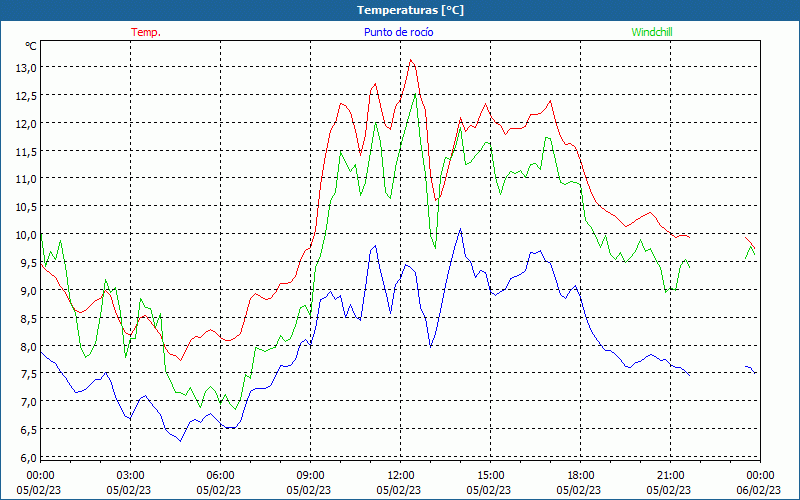Click the 06/02/23 date label
This screenshot has height=500, width=800.
[759, 490]
